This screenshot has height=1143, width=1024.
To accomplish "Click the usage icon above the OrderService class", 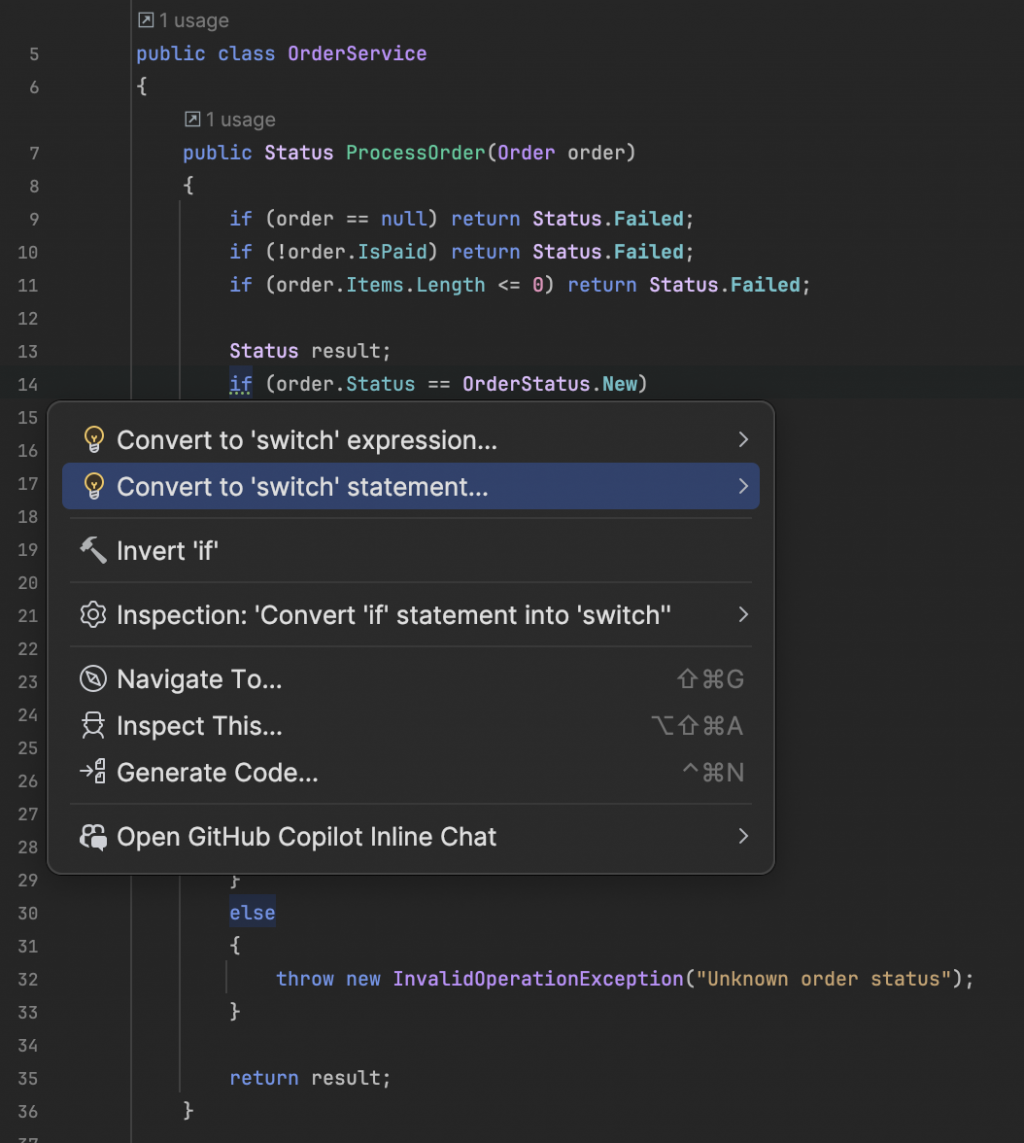I will (146, 20).
